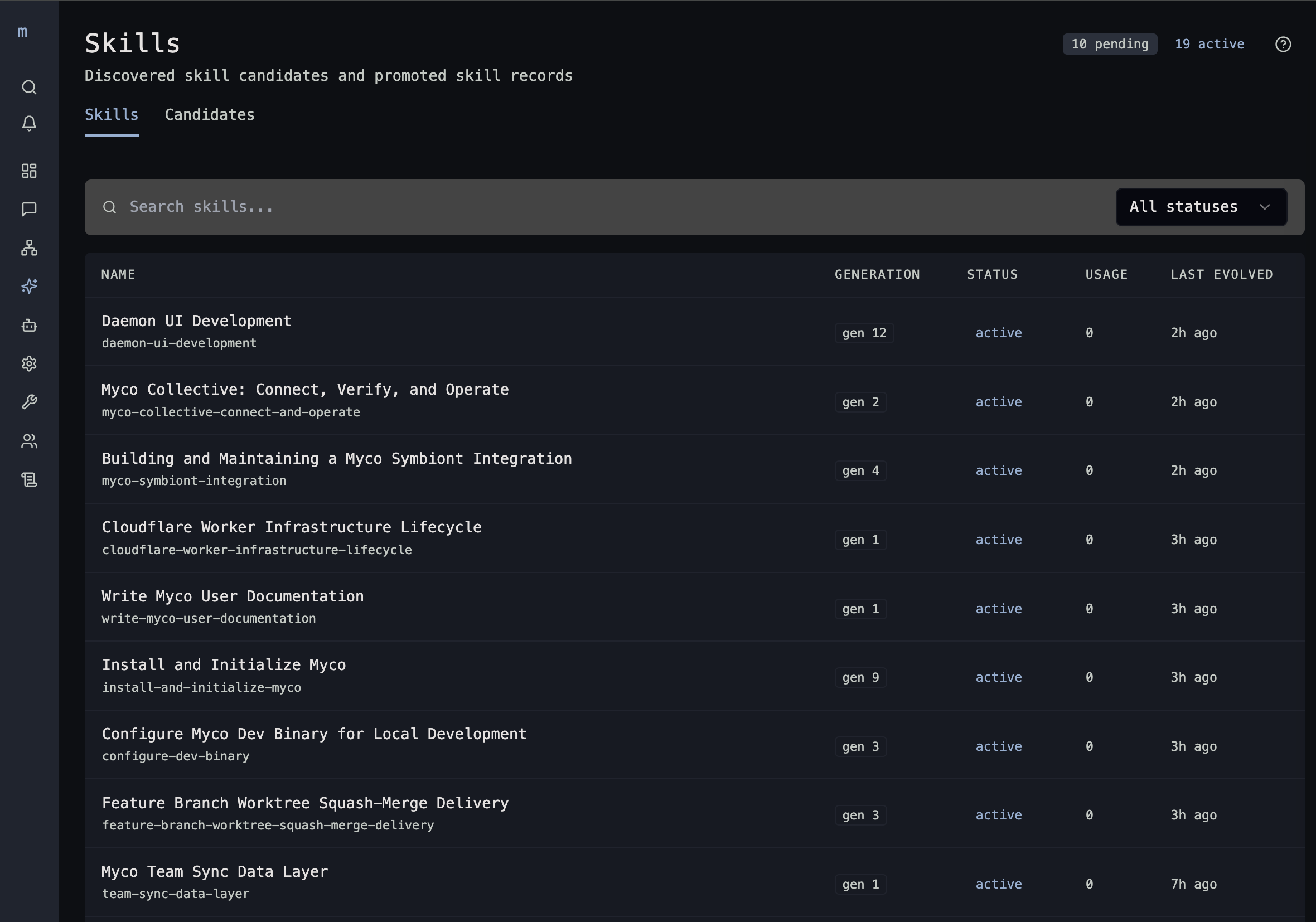Select the Skills tab
The image size is (1316, 922).
pos(111,115)
